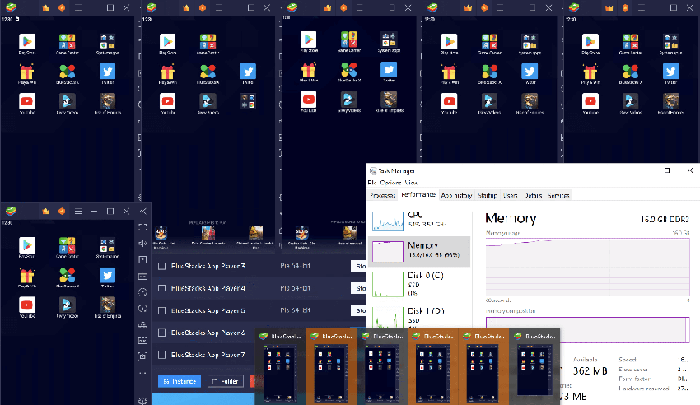The width and height of the screenshot is (700, 405).
Task: Check the BlueStacks App Player 3 checkbox
Action: pos(162,266)
